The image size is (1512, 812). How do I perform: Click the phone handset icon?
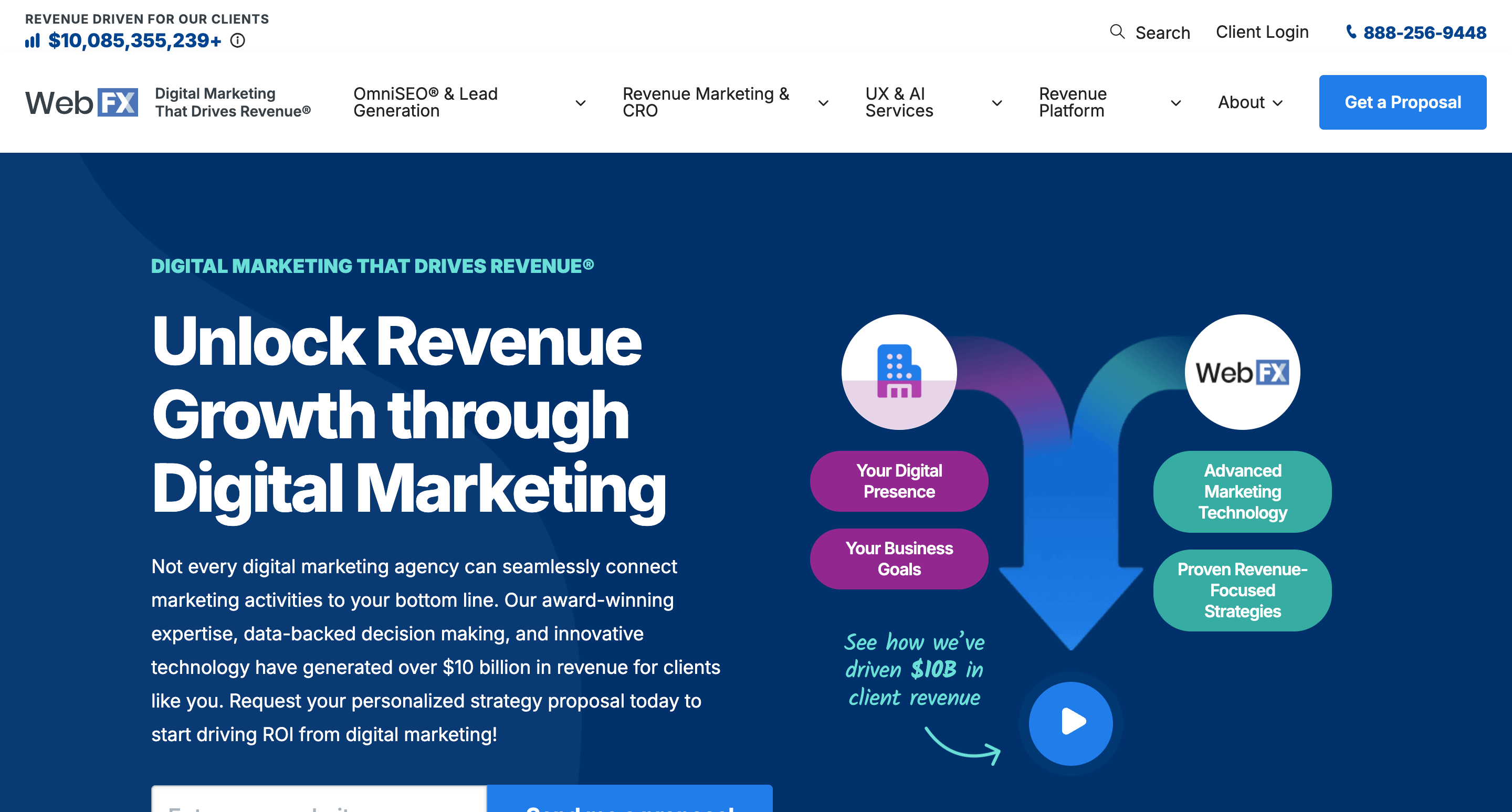[1351, 31]
